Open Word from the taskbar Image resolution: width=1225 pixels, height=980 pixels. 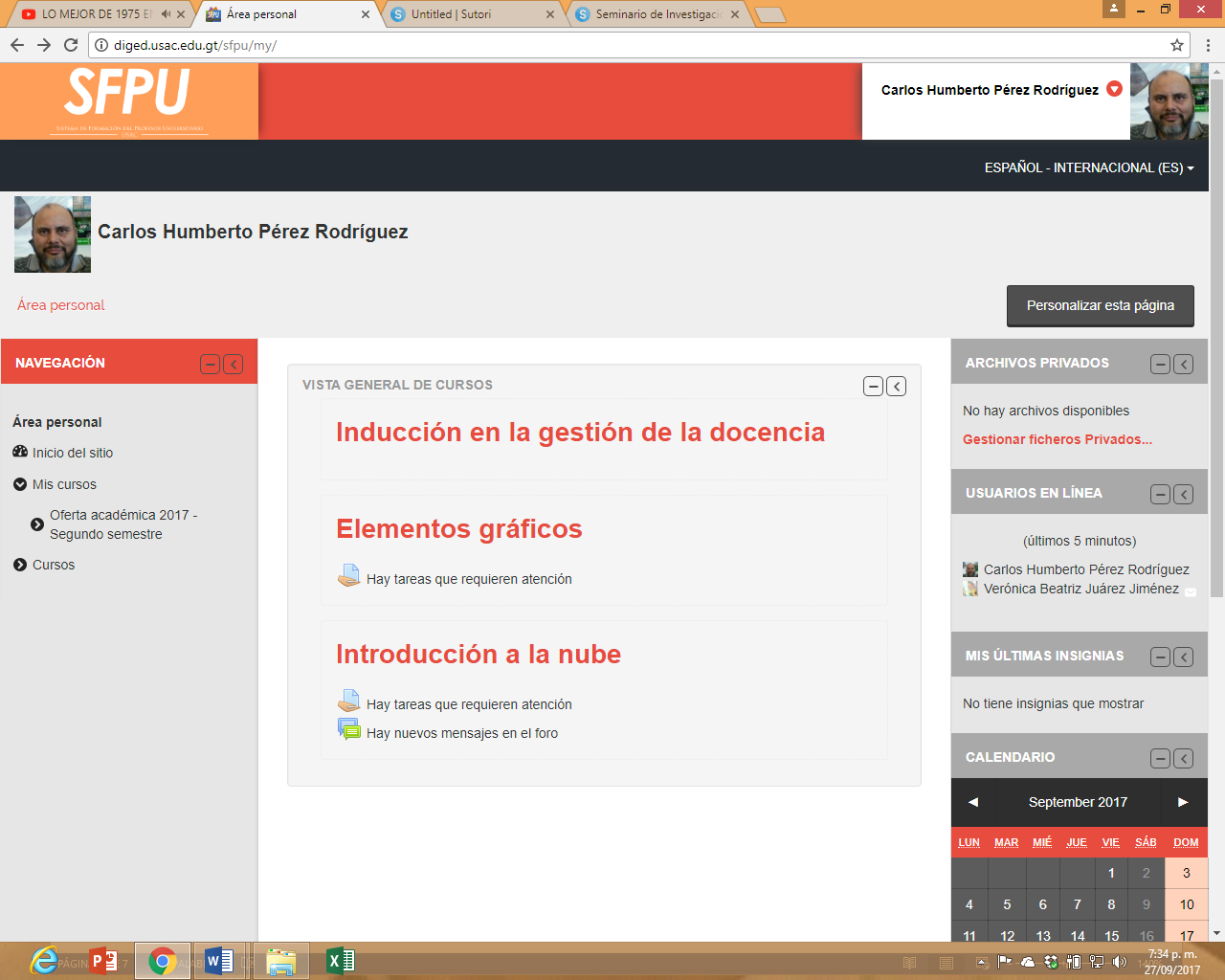219,961
